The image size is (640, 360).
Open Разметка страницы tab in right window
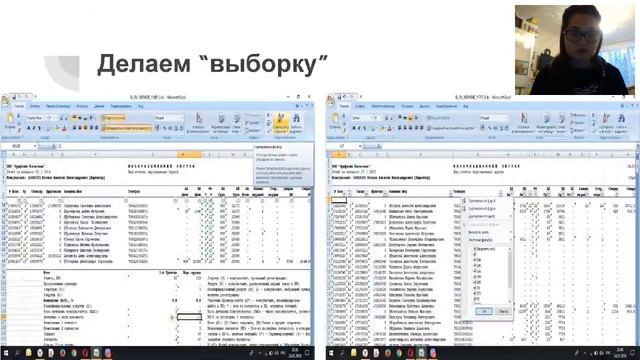[x=383, y=106]
